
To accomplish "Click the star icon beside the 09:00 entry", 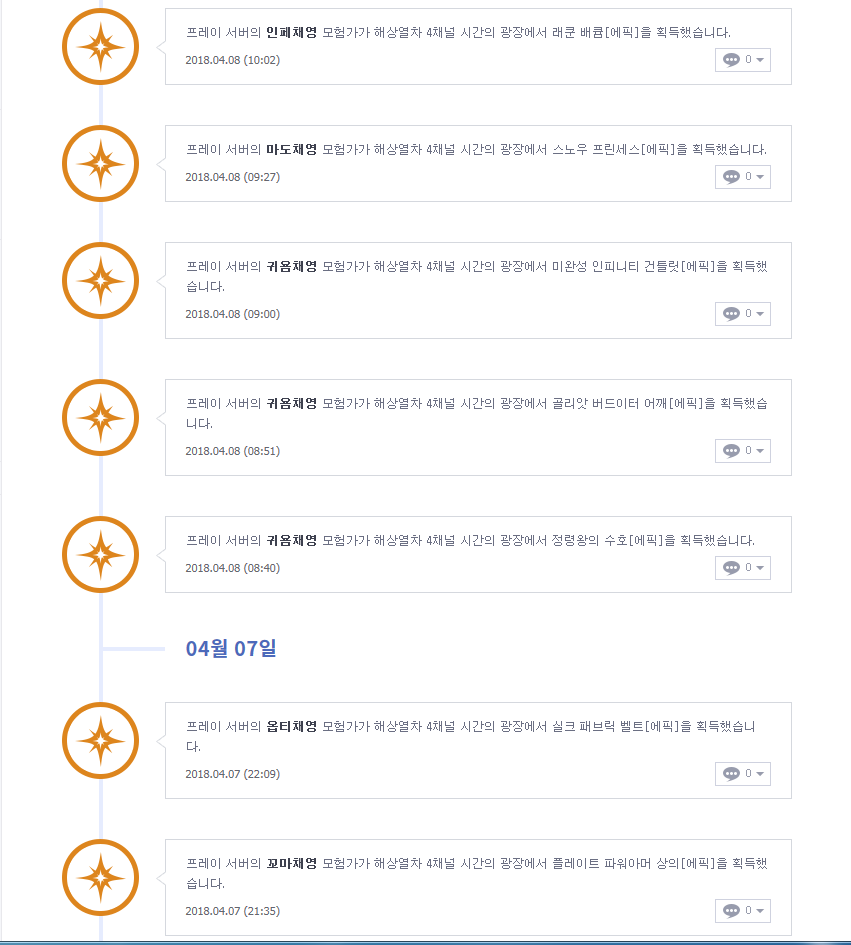I will coord(100,280).
